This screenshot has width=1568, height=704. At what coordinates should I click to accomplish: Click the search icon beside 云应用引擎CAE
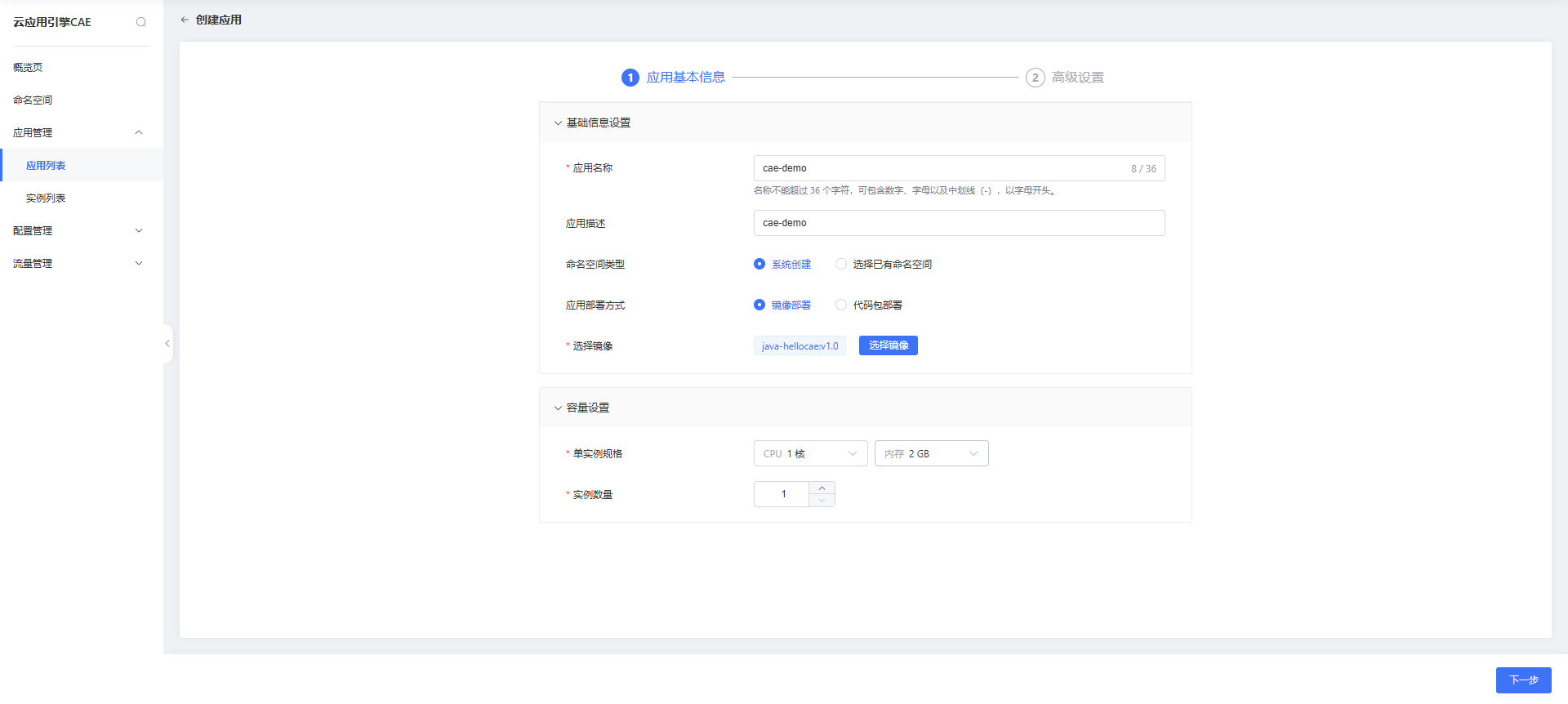click(141, 22)
